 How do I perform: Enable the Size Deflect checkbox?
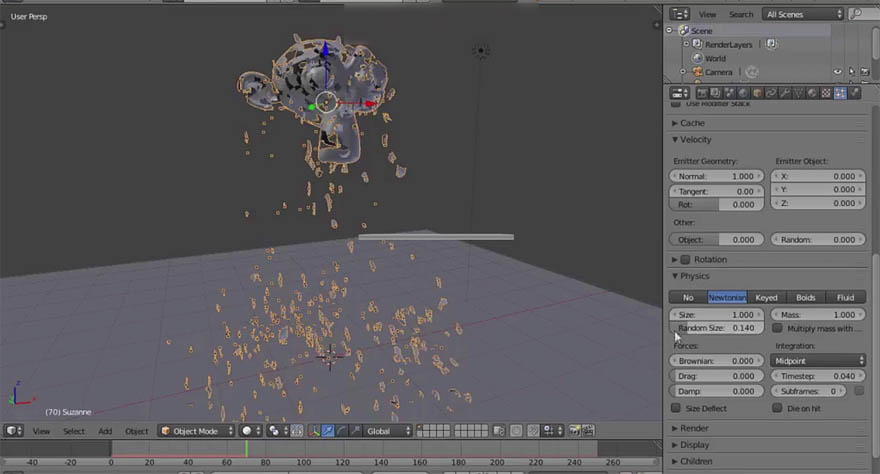pos(676,408)
